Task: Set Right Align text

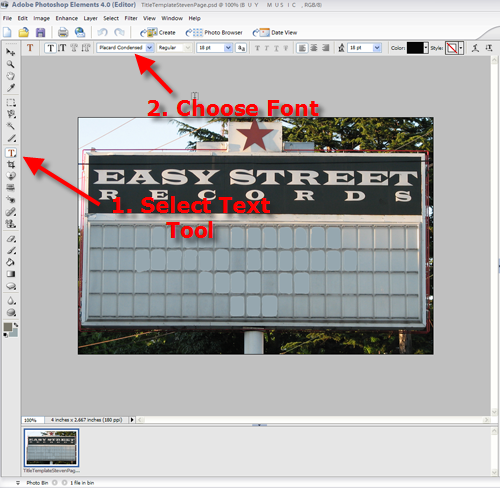Action: [x=326, y=48]
